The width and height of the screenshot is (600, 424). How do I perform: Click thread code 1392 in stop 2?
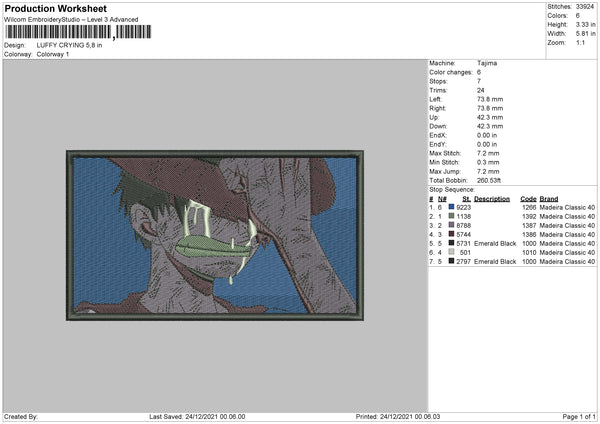529,217
